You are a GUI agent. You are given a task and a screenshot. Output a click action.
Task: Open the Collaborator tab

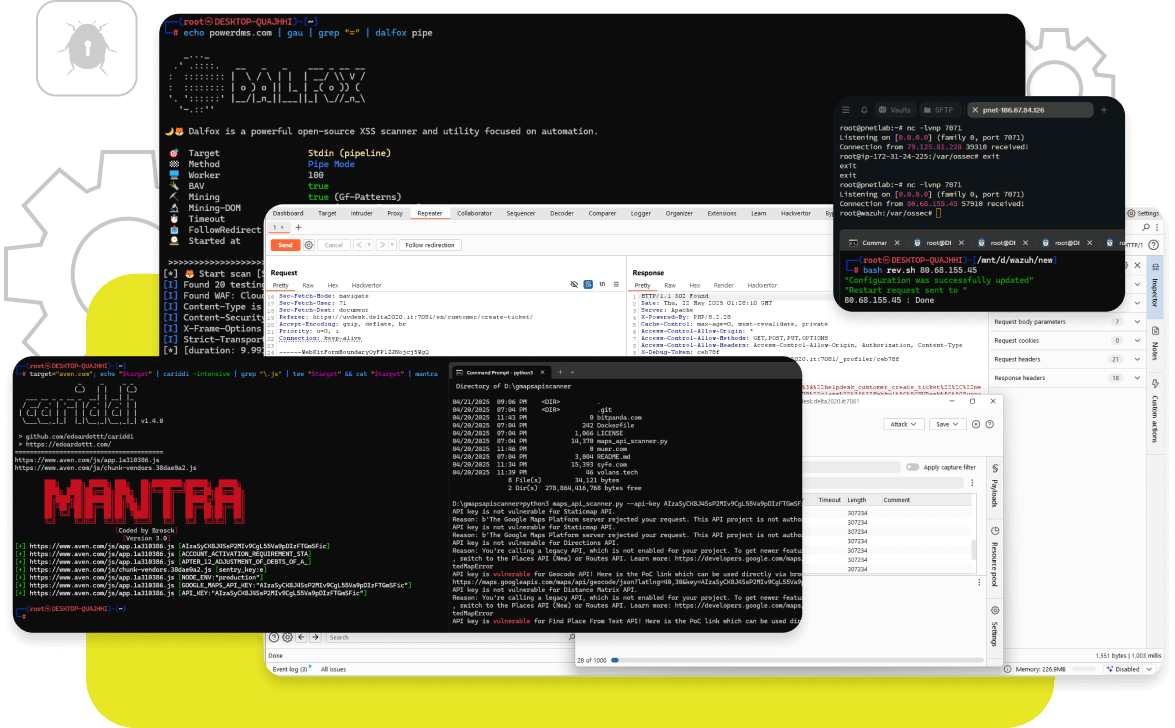coord(474,214)
